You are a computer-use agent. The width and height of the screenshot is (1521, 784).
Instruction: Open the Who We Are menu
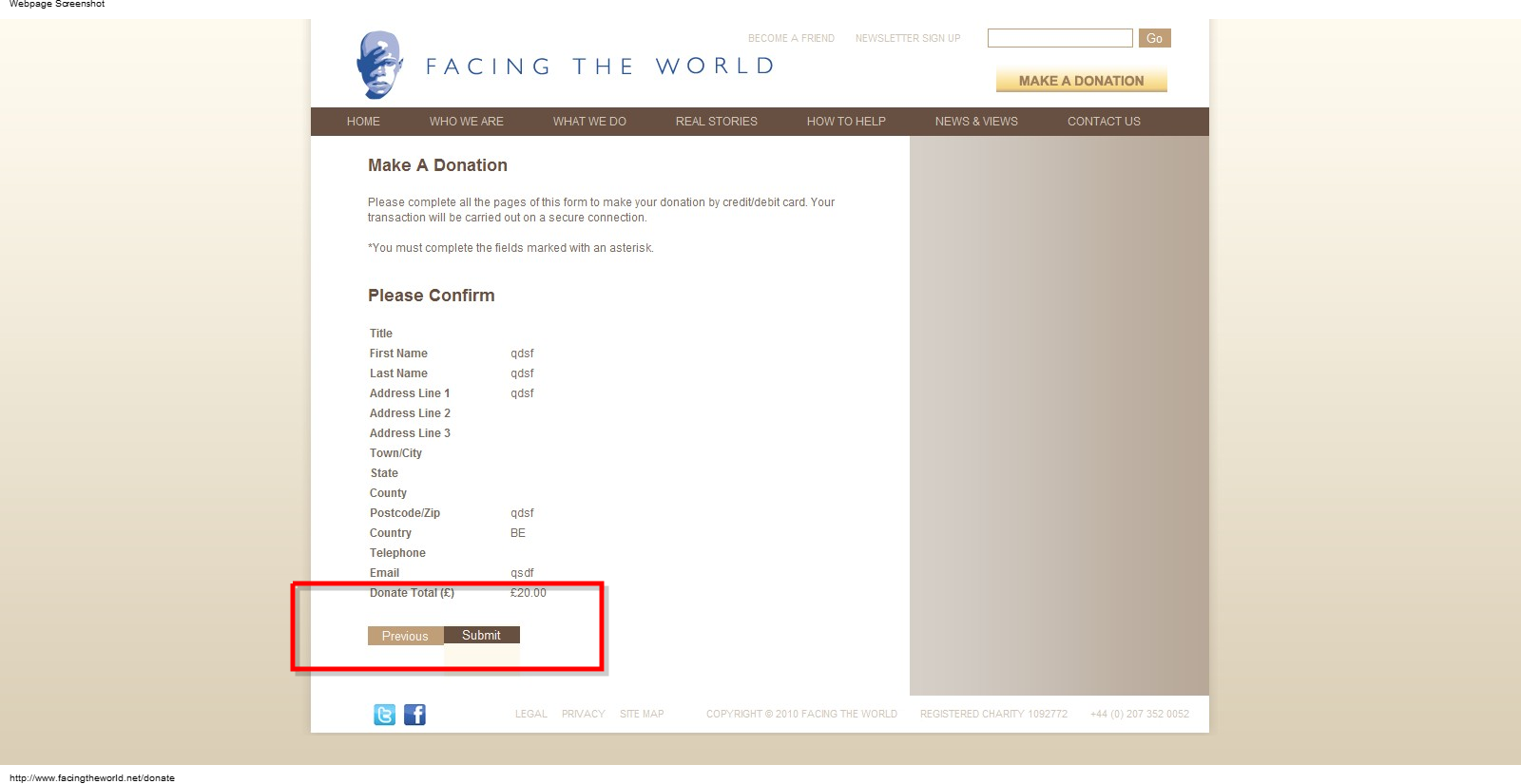pos(466,122)
